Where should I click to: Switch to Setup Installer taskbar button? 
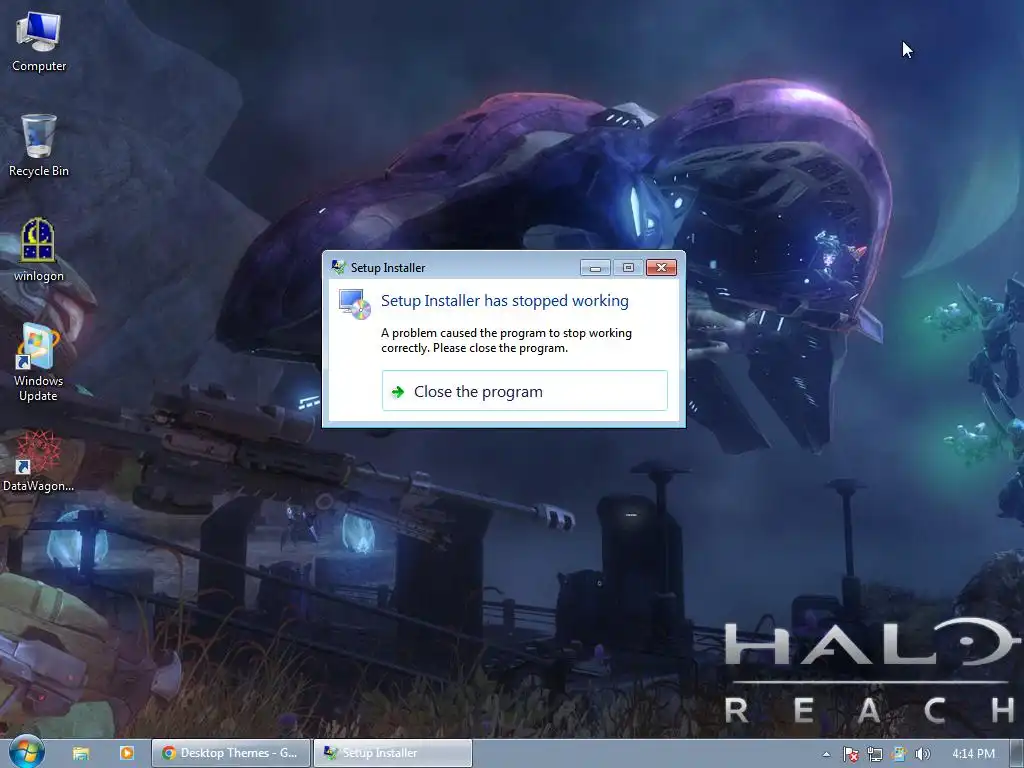coord(392,753)
